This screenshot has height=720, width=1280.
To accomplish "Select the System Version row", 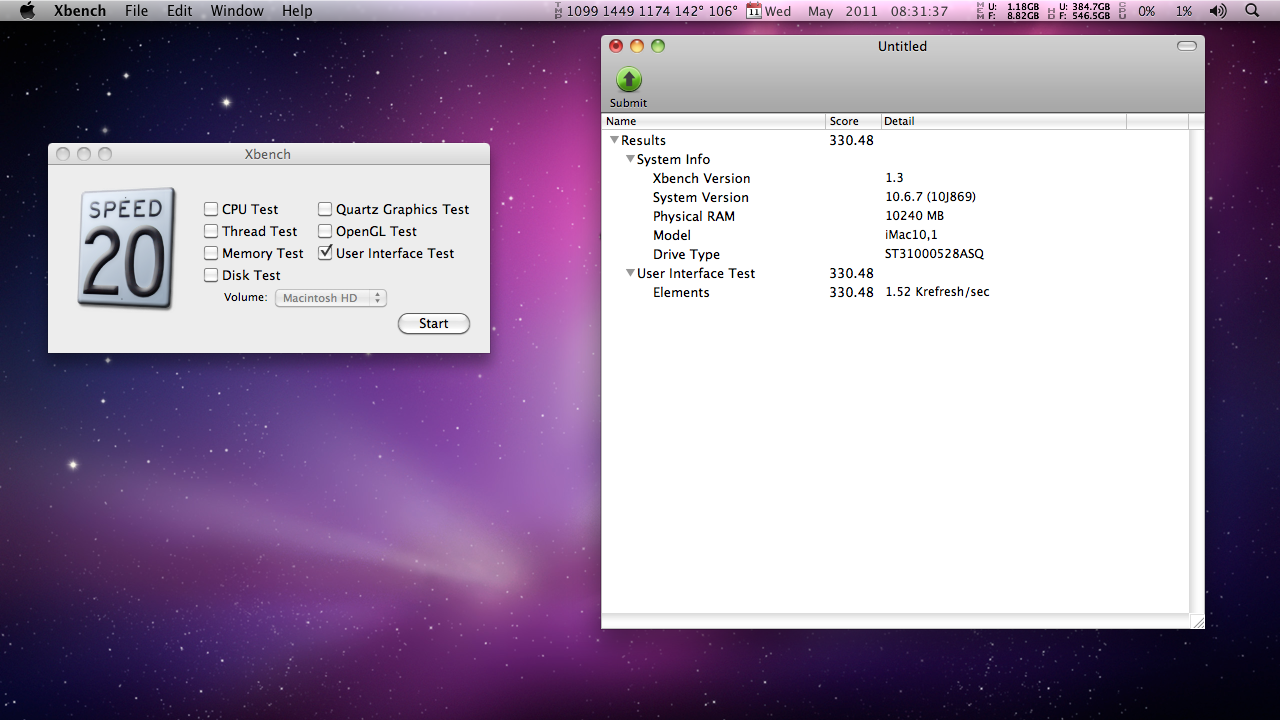I will point(895,197).
